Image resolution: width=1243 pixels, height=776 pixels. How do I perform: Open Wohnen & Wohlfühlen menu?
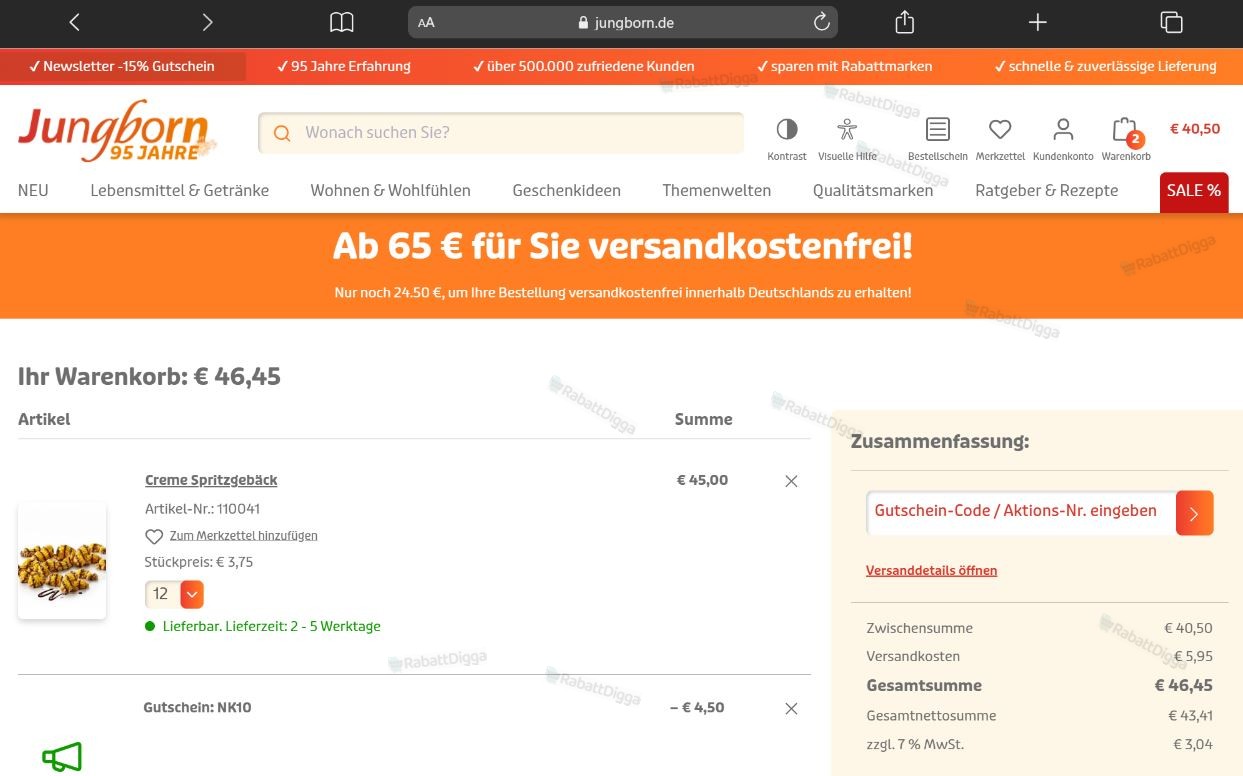pyautogui.click(x=390, y=190)
